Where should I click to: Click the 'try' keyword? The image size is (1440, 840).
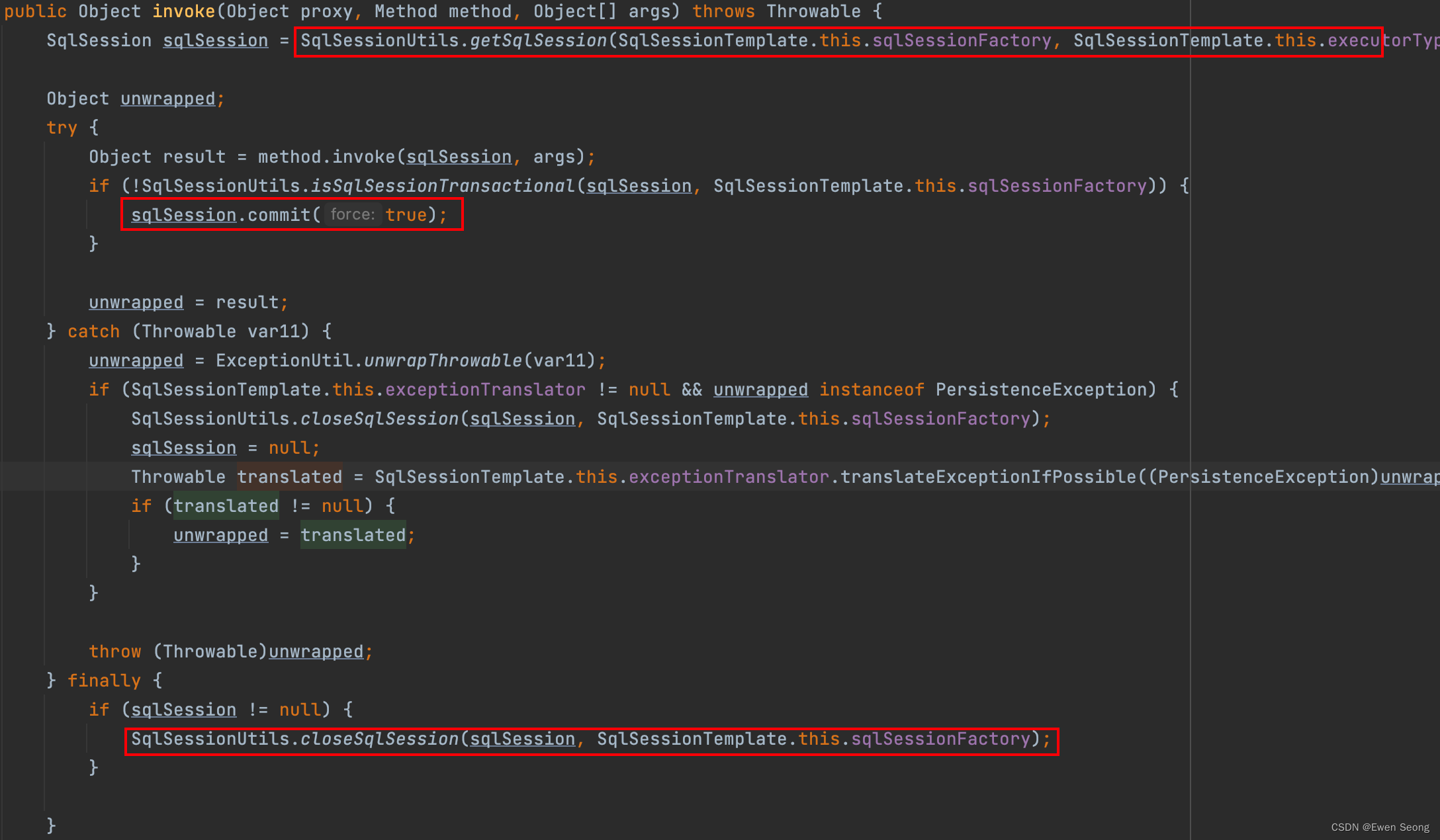pyautogui.click(x=62, y=128)
